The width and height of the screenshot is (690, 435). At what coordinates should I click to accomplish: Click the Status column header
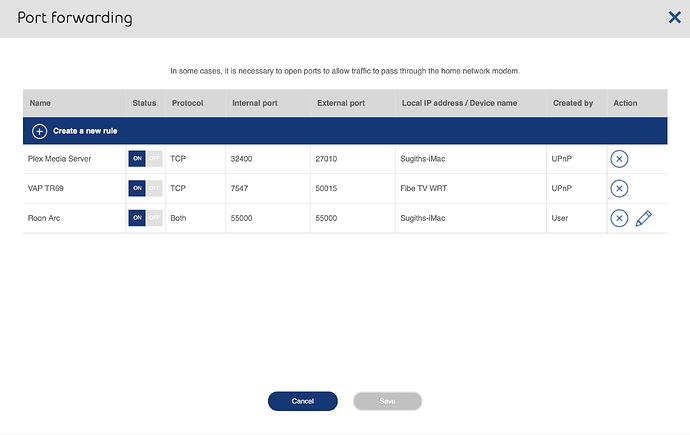coord(144,103)
